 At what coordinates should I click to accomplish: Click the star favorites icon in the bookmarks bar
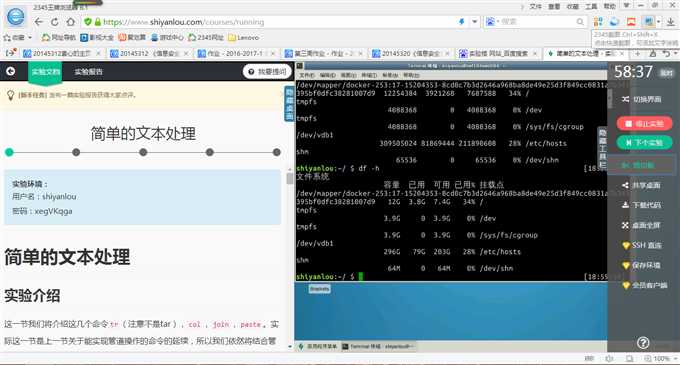point(7,38)
